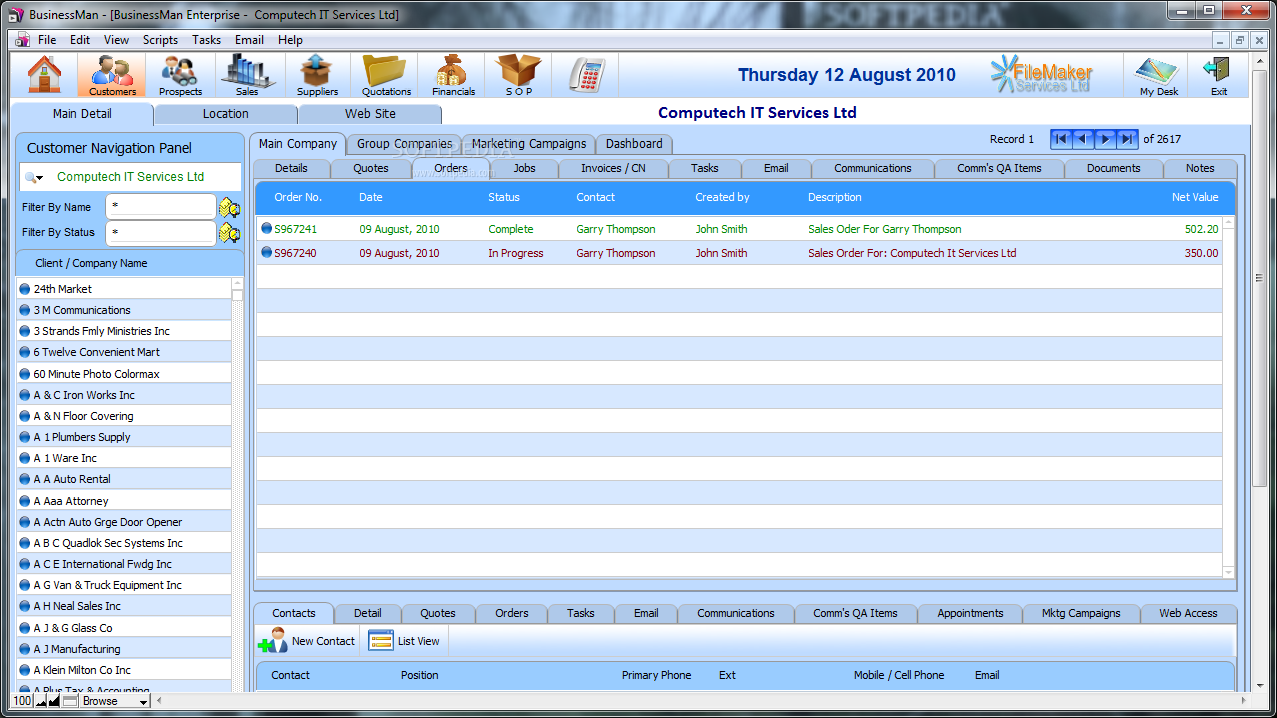Open the Mktg Campaigns tab

[1081, 613]
